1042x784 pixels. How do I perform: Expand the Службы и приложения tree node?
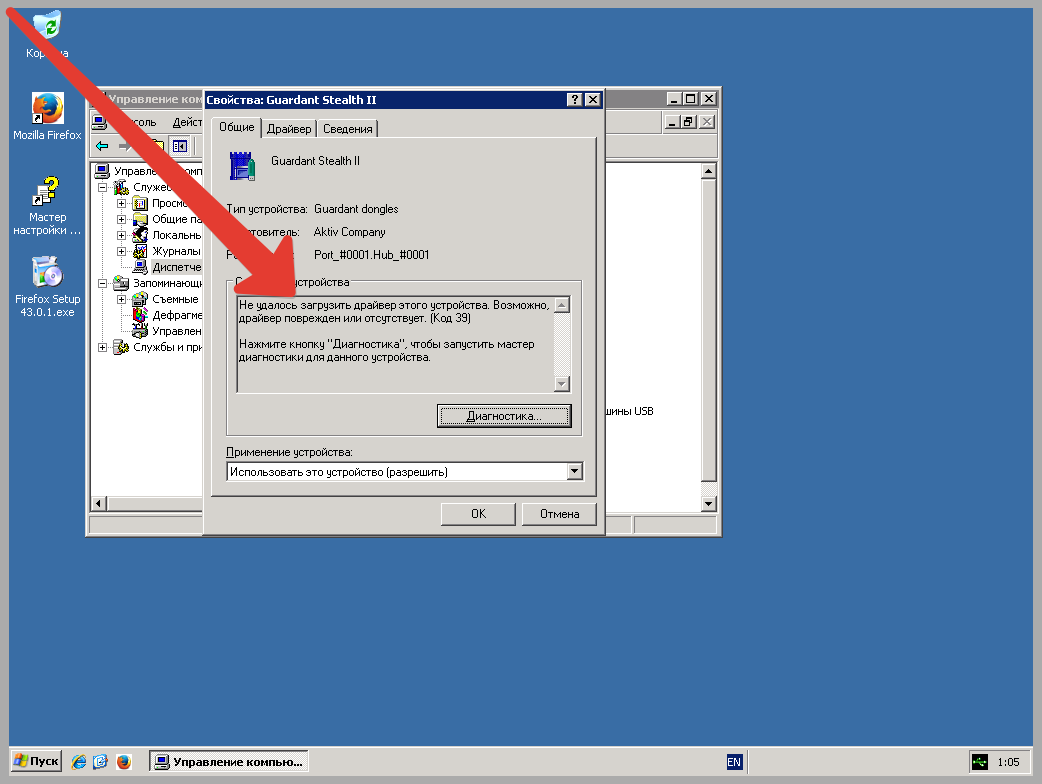(x=102, y=347)
